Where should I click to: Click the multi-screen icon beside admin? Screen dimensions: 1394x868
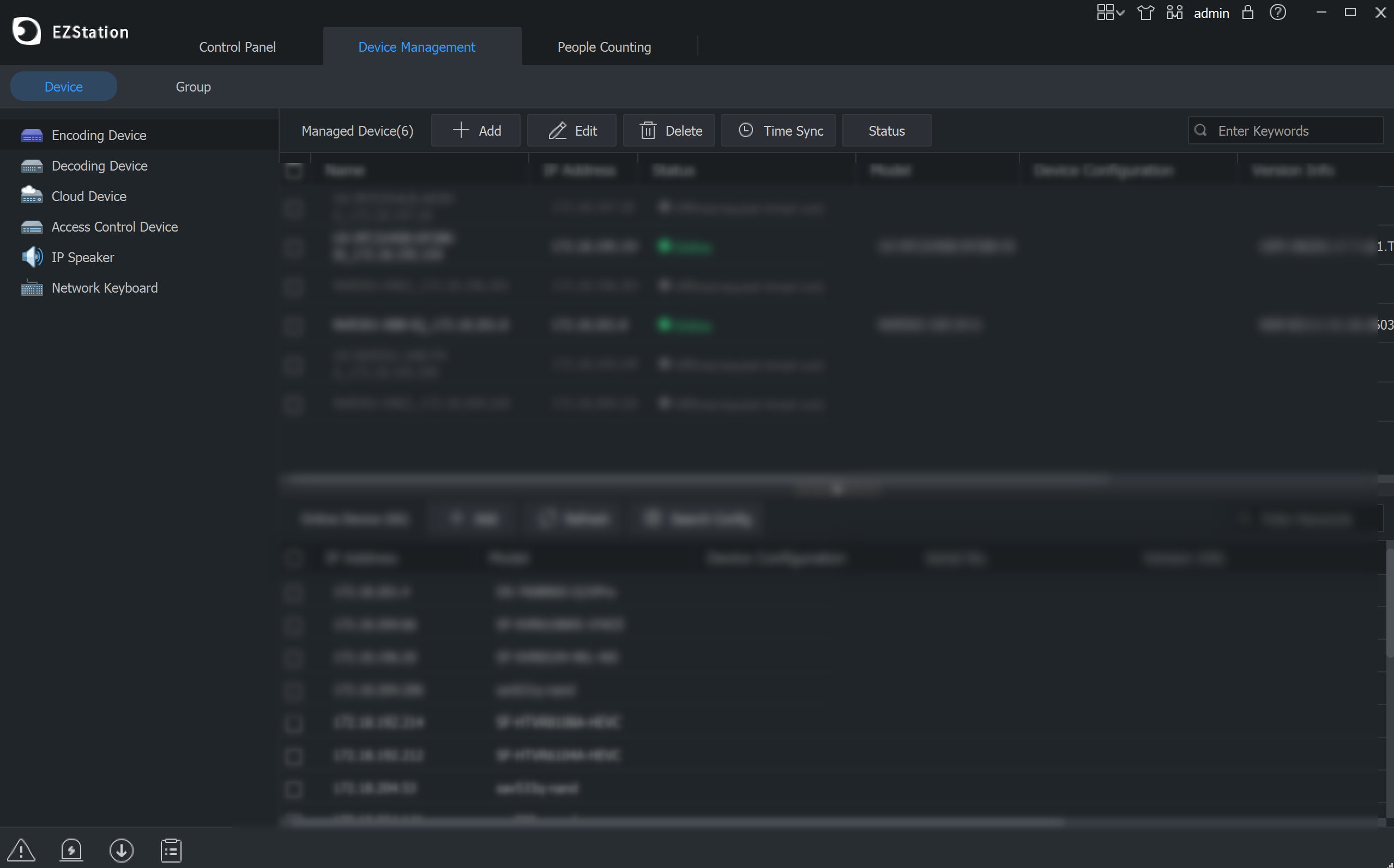pyautogui.click(x=1175, y=13)
